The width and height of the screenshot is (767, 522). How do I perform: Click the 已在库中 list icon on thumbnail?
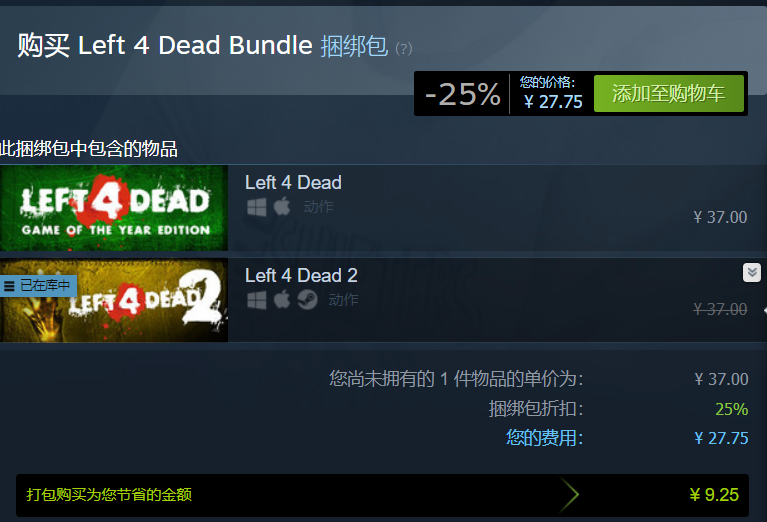click(x=9, y=286)
